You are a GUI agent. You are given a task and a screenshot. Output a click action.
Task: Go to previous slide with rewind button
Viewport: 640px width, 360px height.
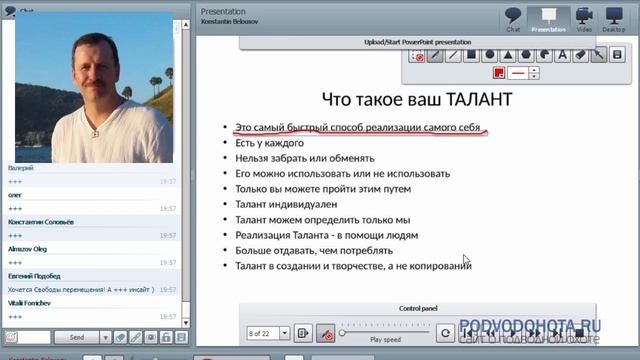(490, 333)
